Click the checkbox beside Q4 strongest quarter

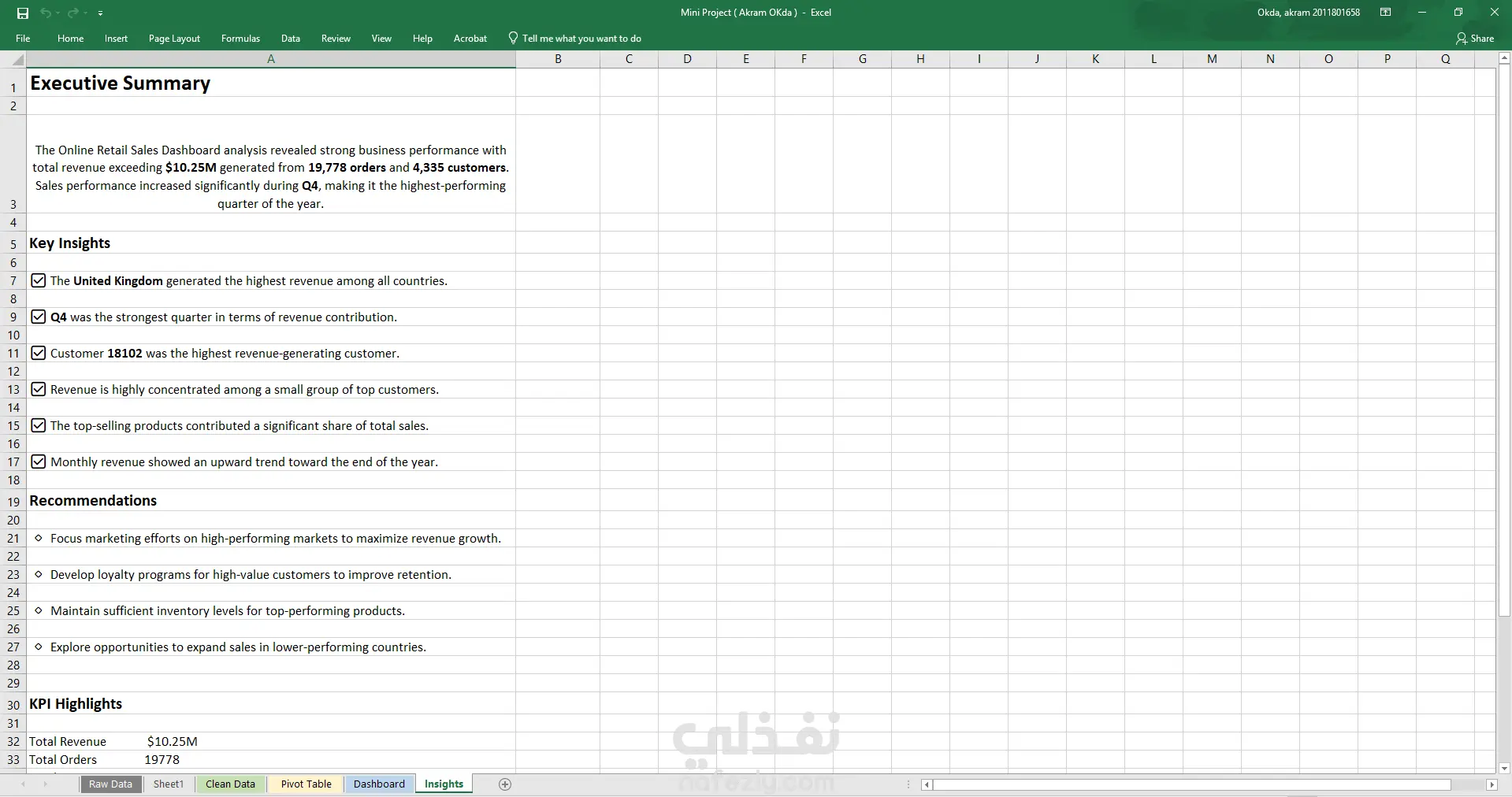coord(38,317)
